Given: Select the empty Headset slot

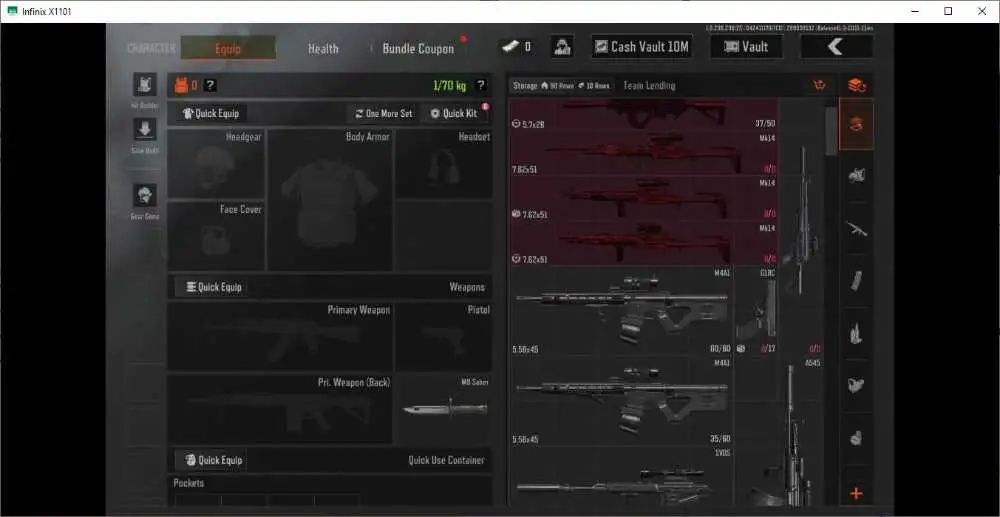Looking at the screenshot, I should pyautogui.click(x=444, y=164).
